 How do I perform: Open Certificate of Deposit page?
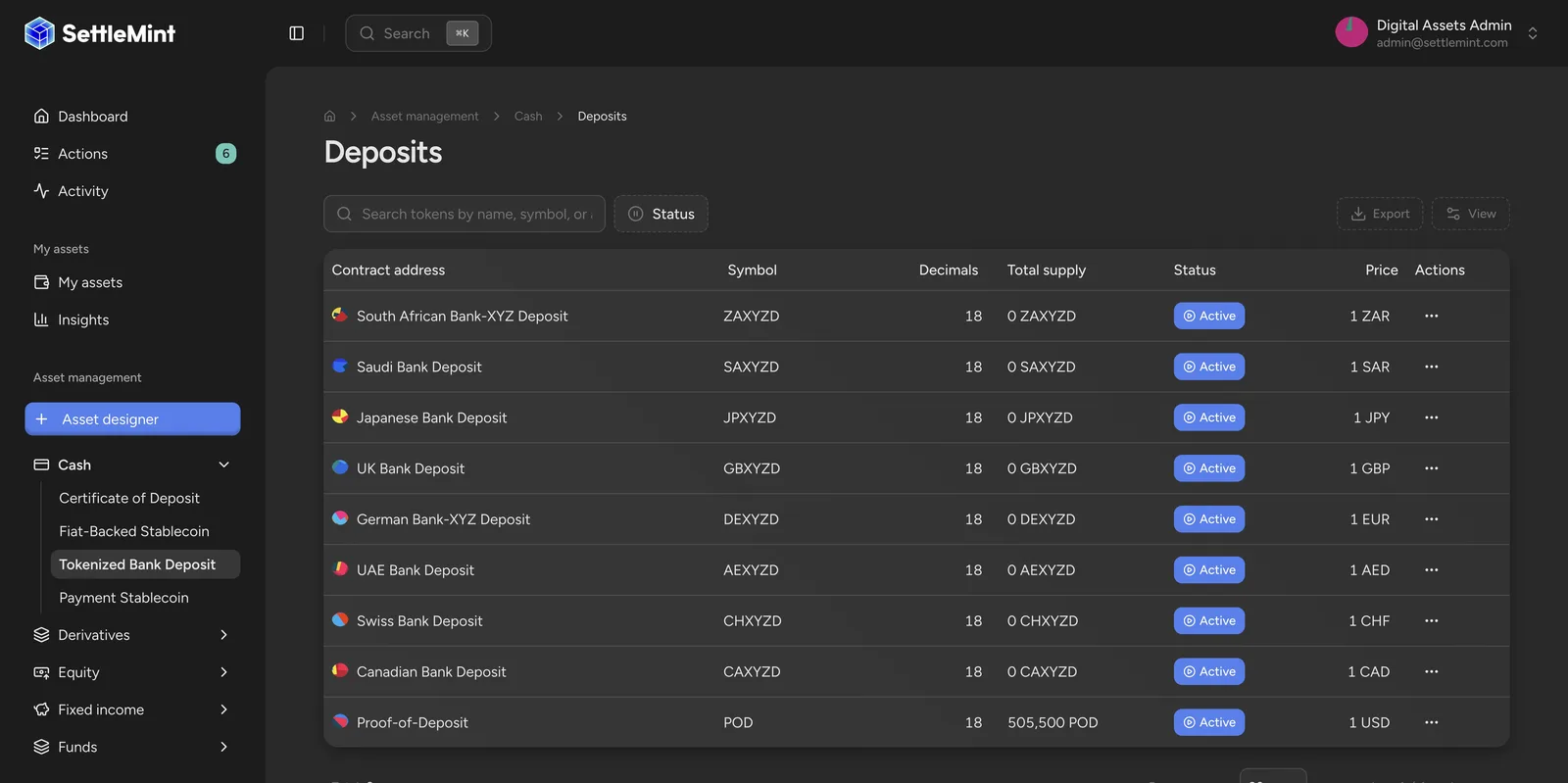[x=129, y=498]
